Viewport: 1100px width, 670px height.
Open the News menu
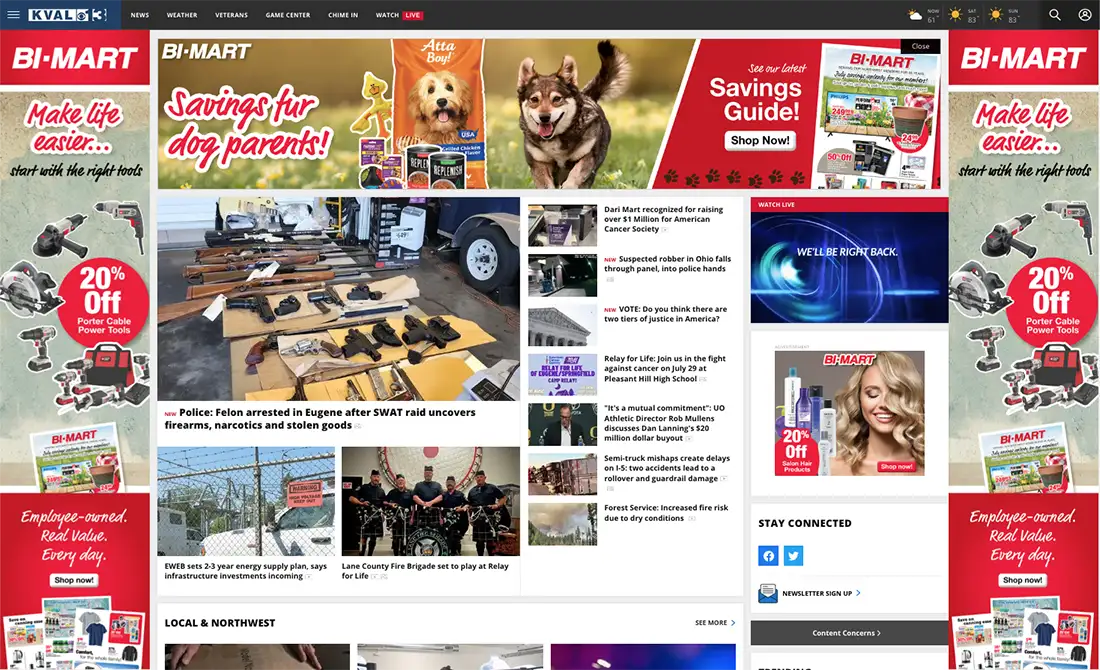click(140, 15)
